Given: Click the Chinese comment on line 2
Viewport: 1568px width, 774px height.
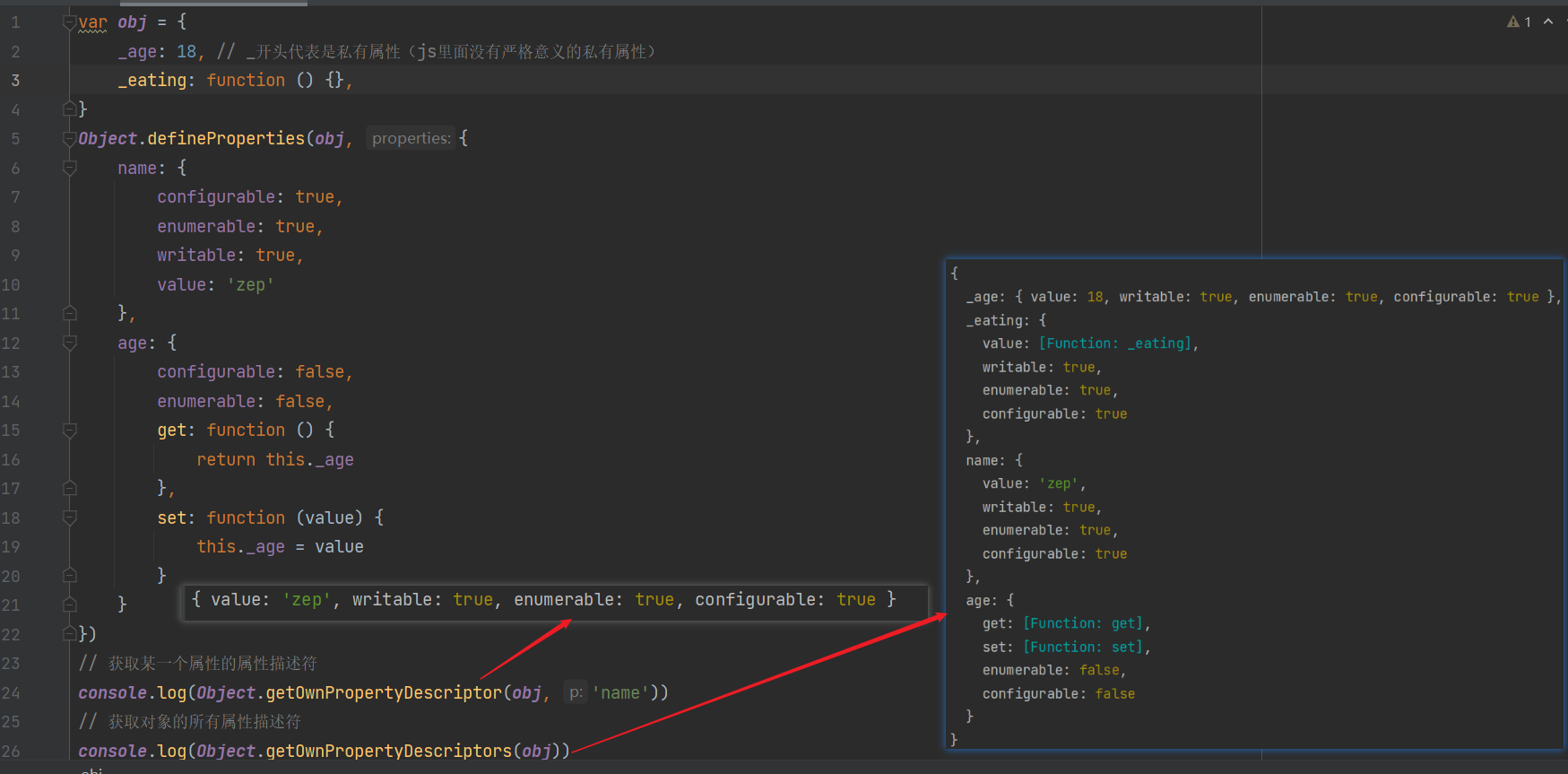Looking at the screenshot, I should pyautogui.click(x=436, y=51).
